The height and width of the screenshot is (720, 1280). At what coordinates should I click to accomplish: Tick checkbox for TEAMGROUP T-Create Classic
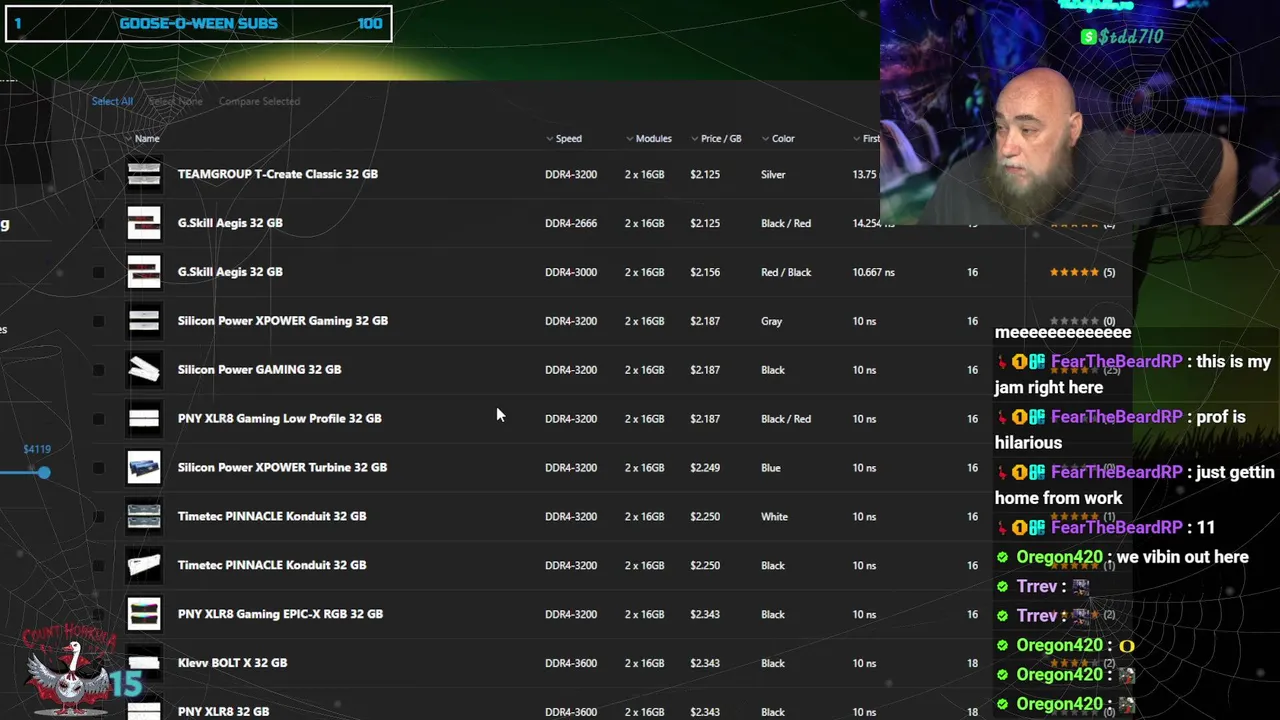point(98,174)
